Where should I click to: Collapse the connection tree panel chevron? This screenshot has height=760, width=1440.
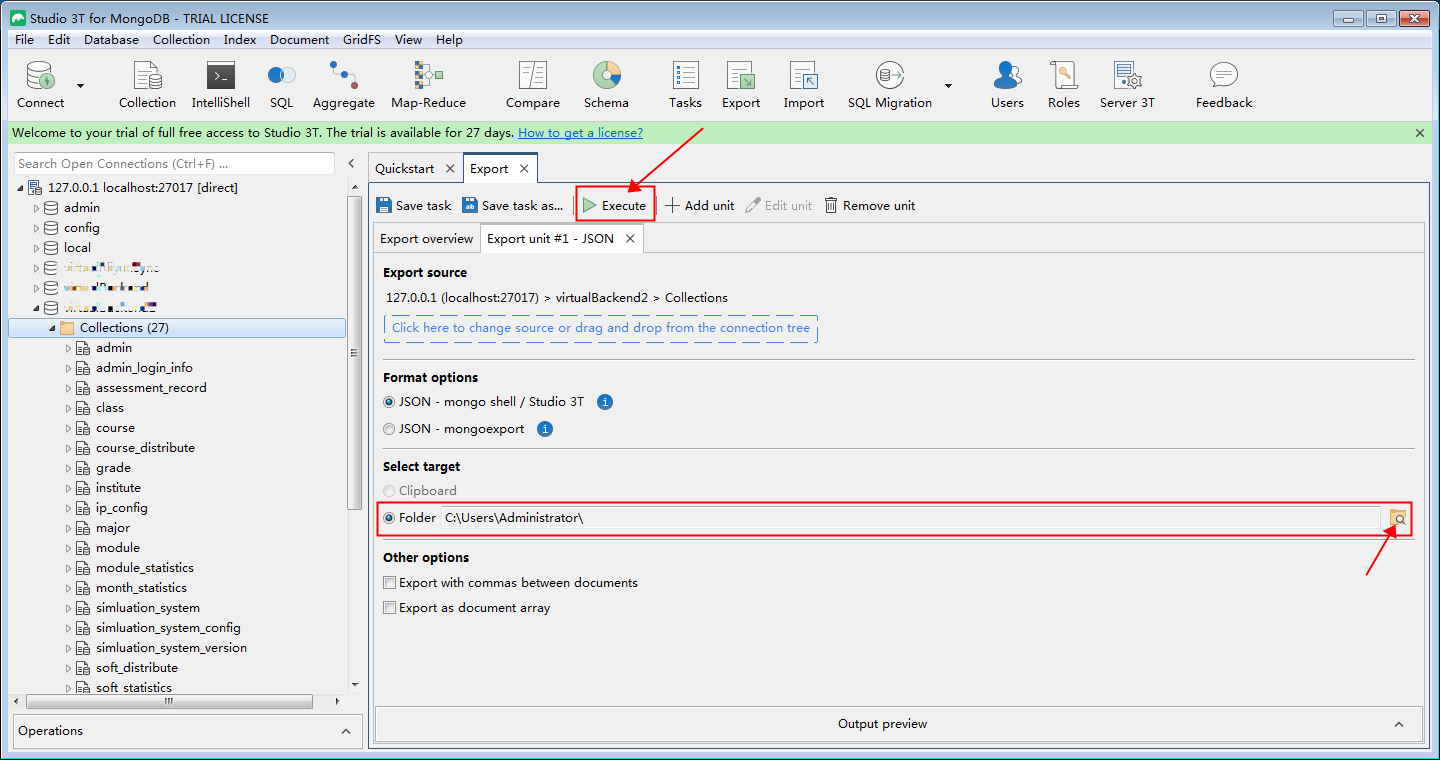[351, 163]
